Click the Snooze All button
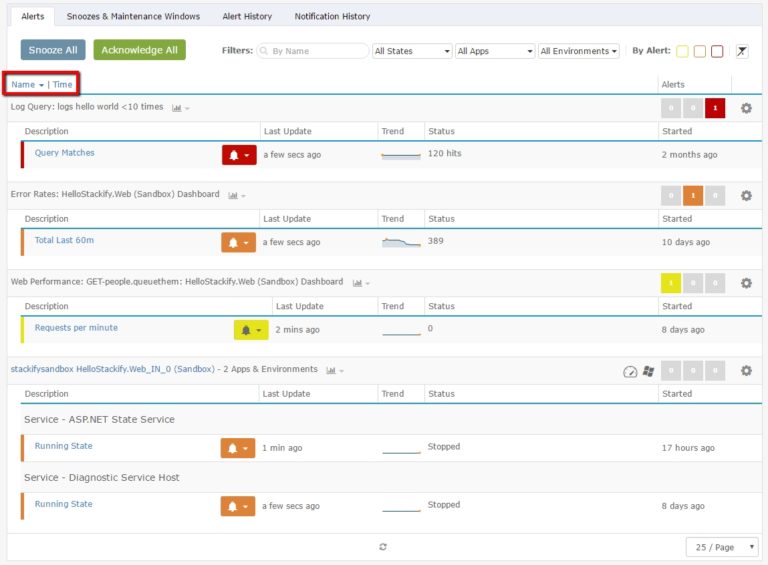 point(53,50)
